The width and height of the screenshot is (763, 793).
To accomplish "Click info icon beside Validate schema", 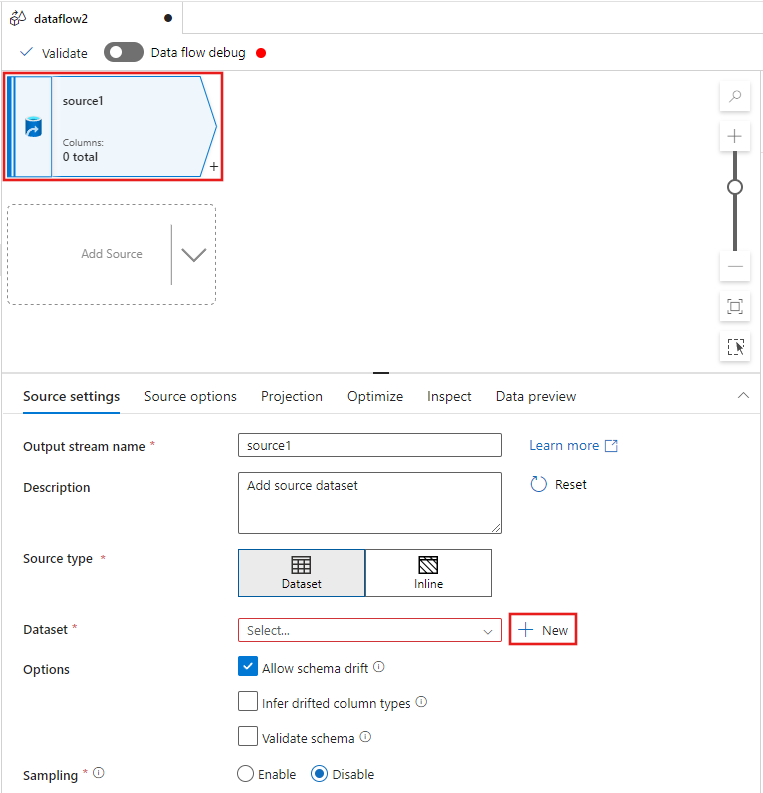I will tap(365, 737).
